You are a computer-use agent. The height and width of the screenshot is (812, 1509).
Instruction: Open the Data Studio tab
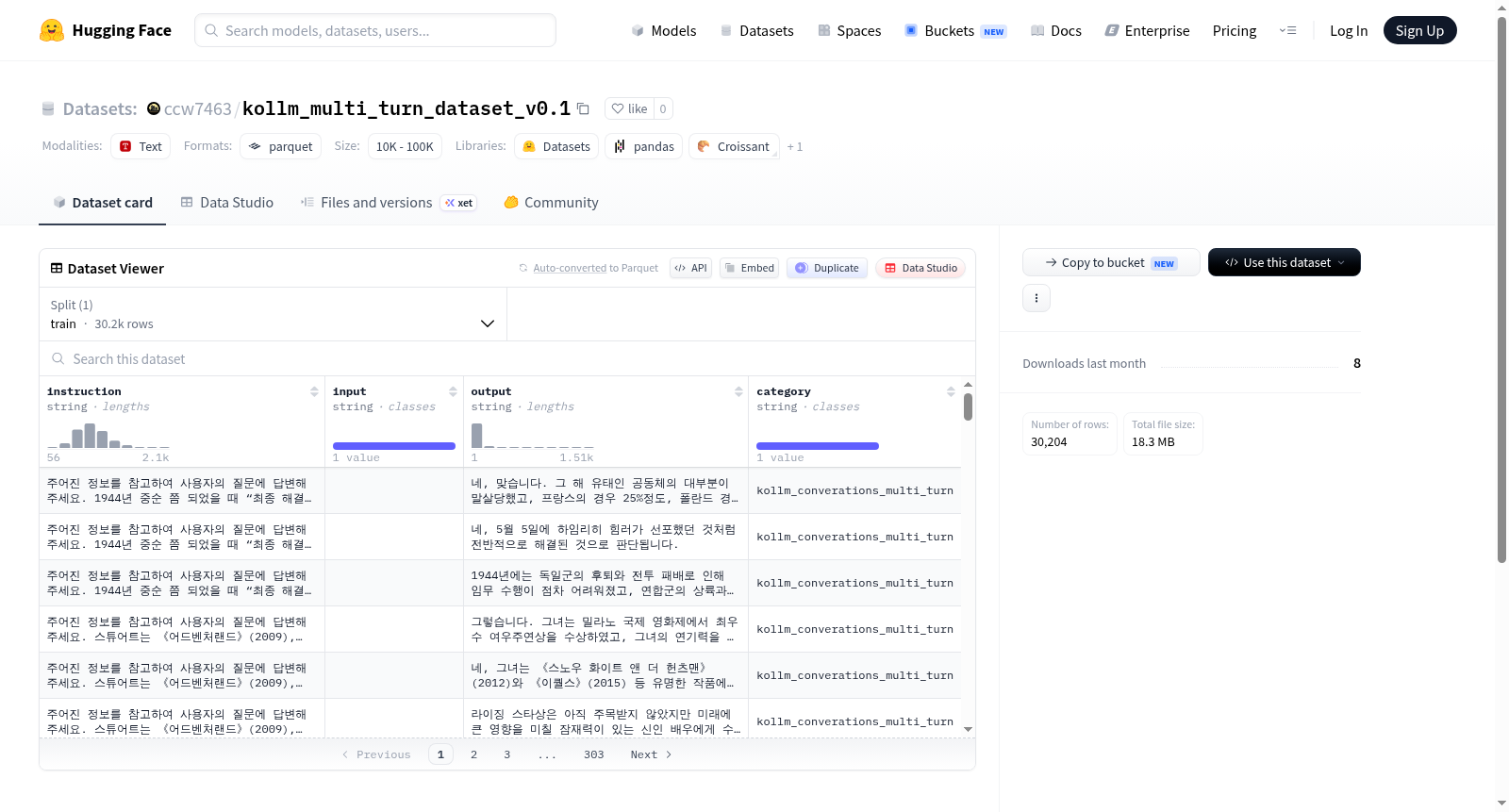click(x=226, y=202)
